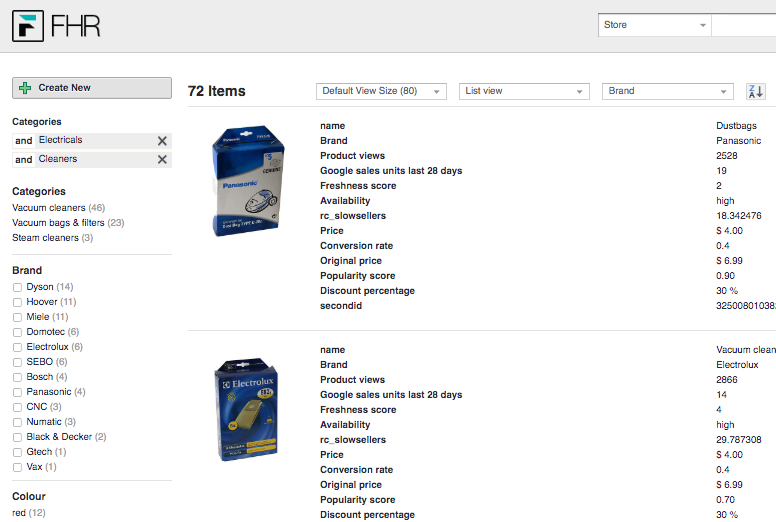Screen dimensions: 776x522
Task: Remove the Cleaners category filter
Action: point(162,159)
